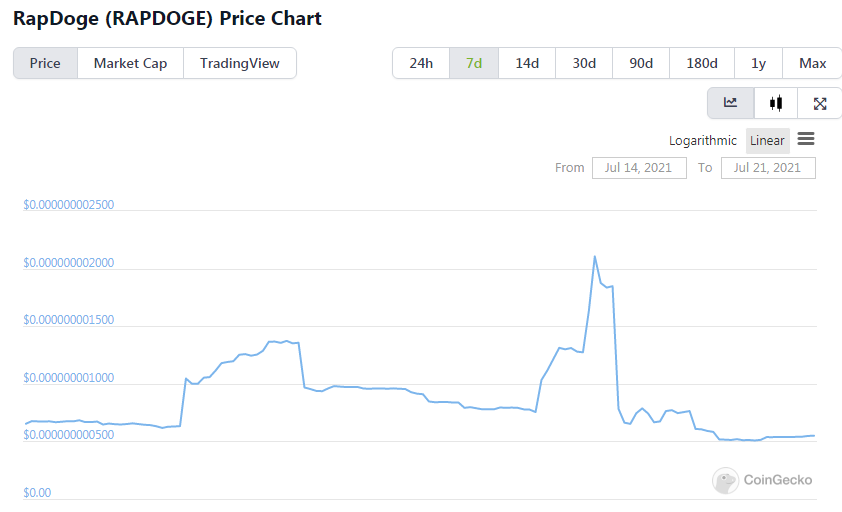Viewport: 842px width, 512px height.
Task: Choose the 90d time range
Action: click(641, 63)
